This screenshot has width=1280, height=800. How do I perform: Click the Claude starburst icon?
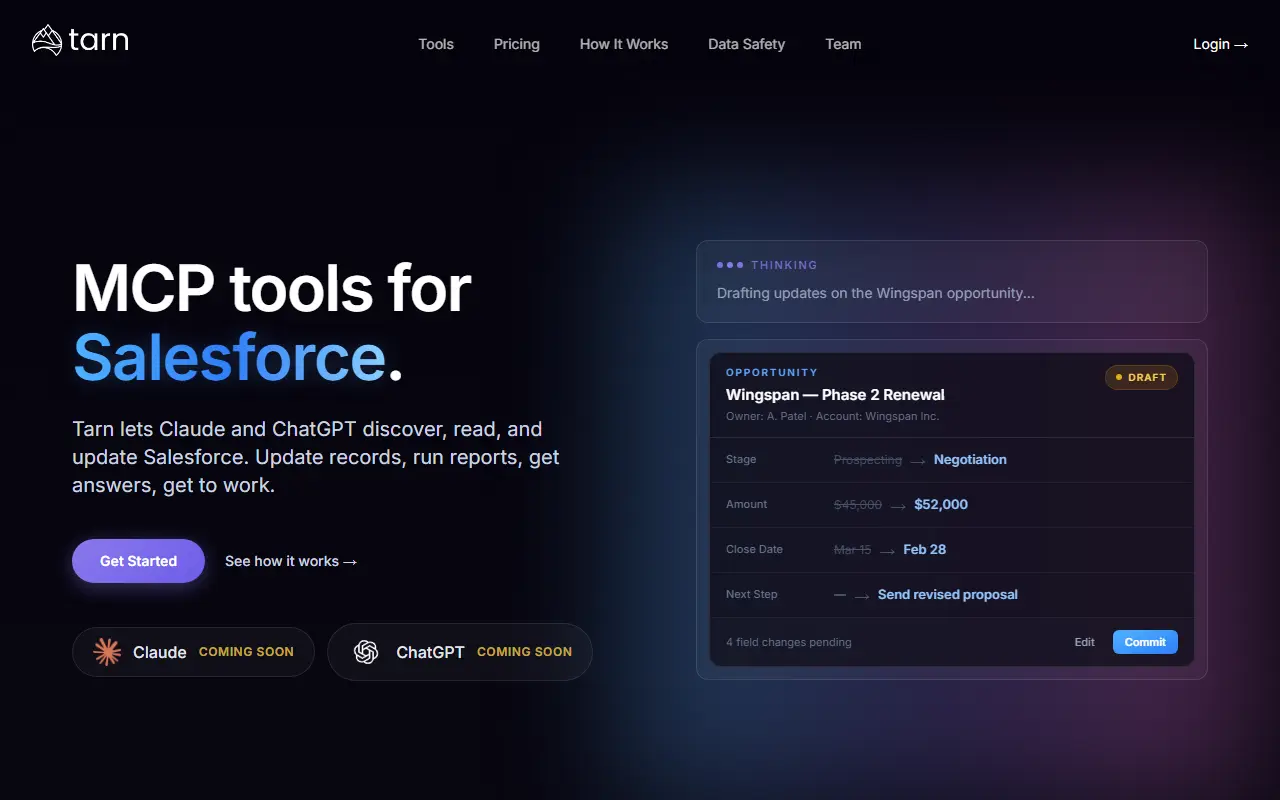click(107, 652)
